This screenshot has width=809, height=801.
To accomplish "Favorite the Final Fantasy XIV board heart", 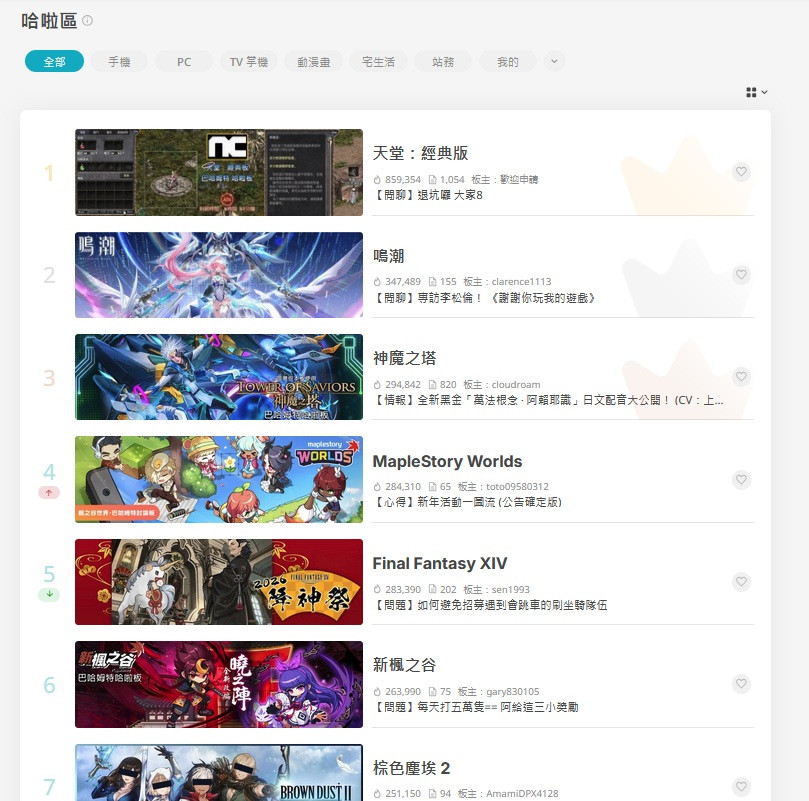I will (741, 582).
